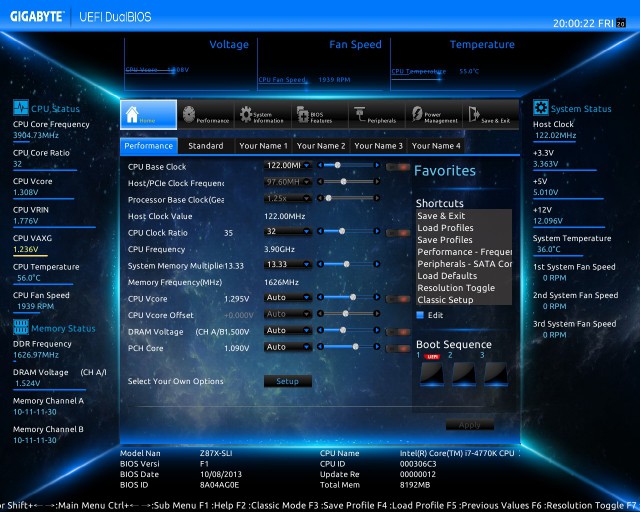Image resolution: width=640 pixels, height=512 pixels.
Task: Toggle the CPU Base Clock switch
Action: [398, 167]
